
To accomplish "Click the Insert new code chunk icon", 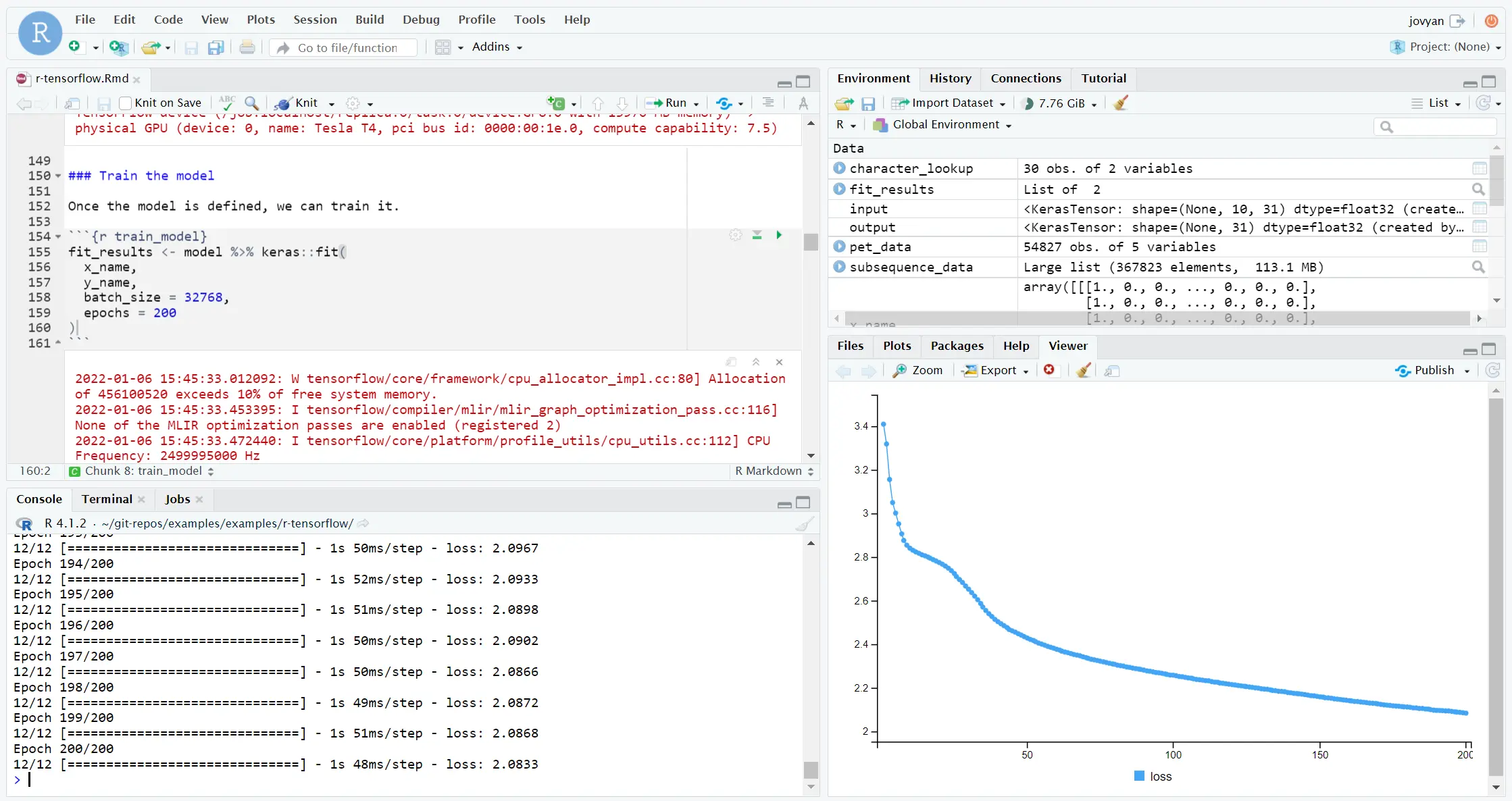I will pyautogui.click(x=556, y=103).
